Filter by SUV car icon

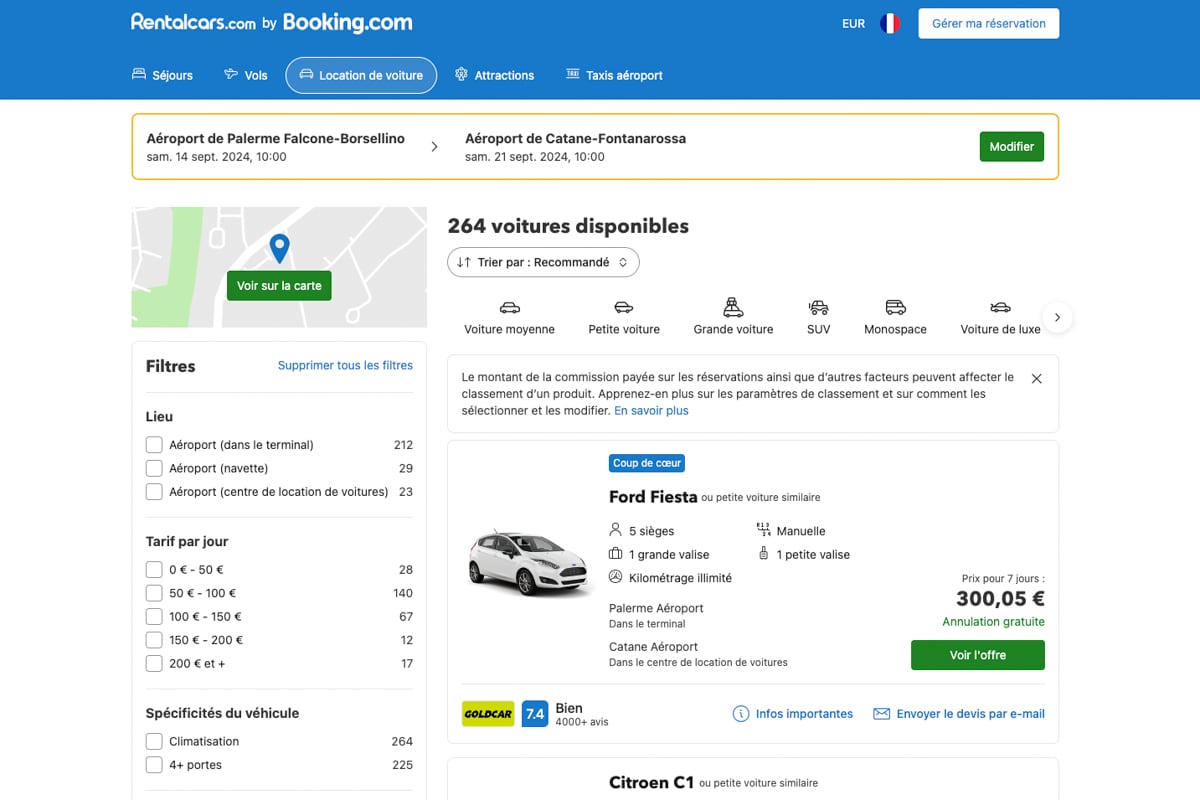click(x=819, y=307)
